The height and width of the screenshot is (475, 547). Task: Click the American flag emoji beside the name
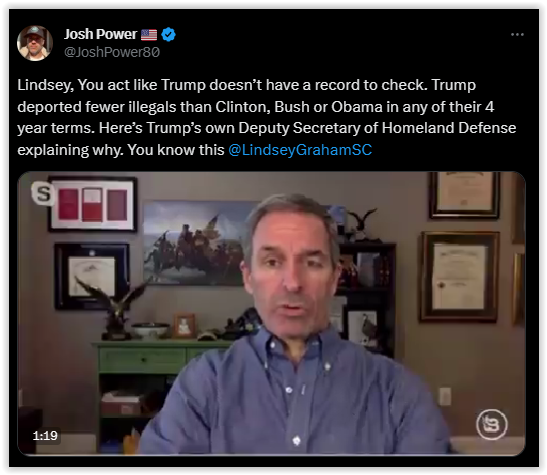point(149,35)
